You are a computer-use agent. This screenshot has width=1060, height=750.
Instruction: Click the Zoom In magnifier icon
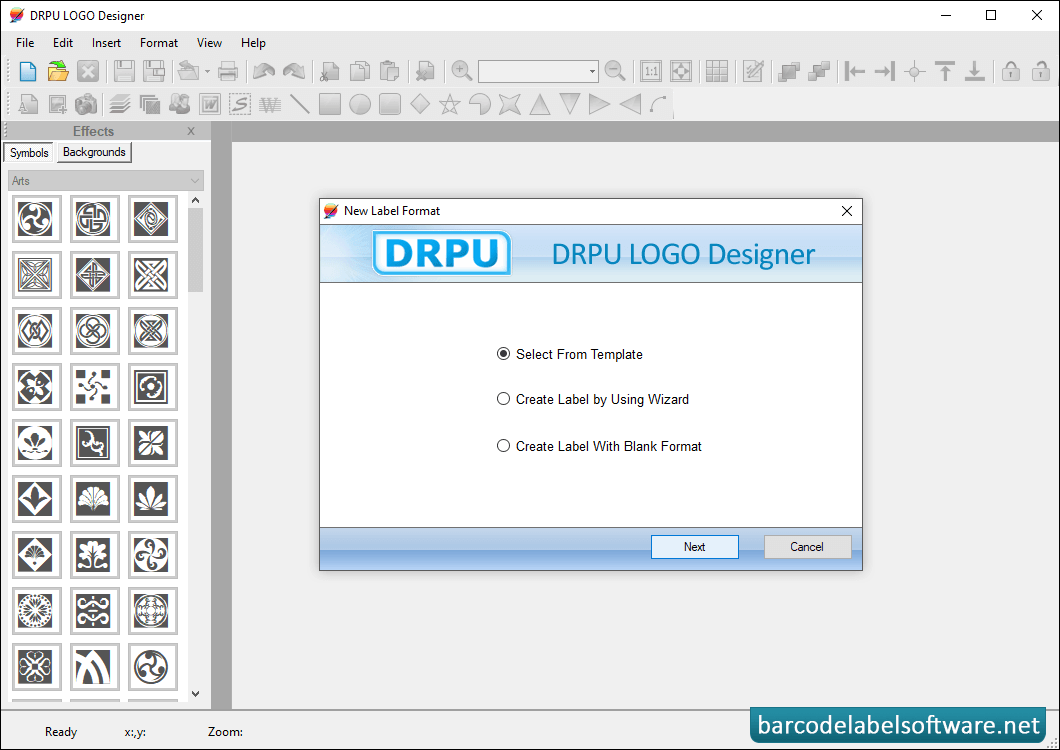coord(462,71)
